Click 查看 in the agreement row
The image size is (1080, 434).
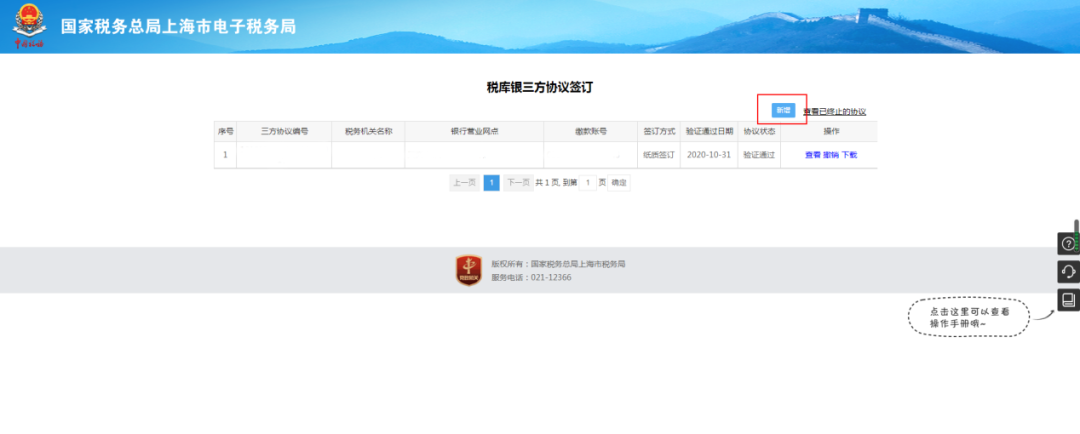pos(812,155)
